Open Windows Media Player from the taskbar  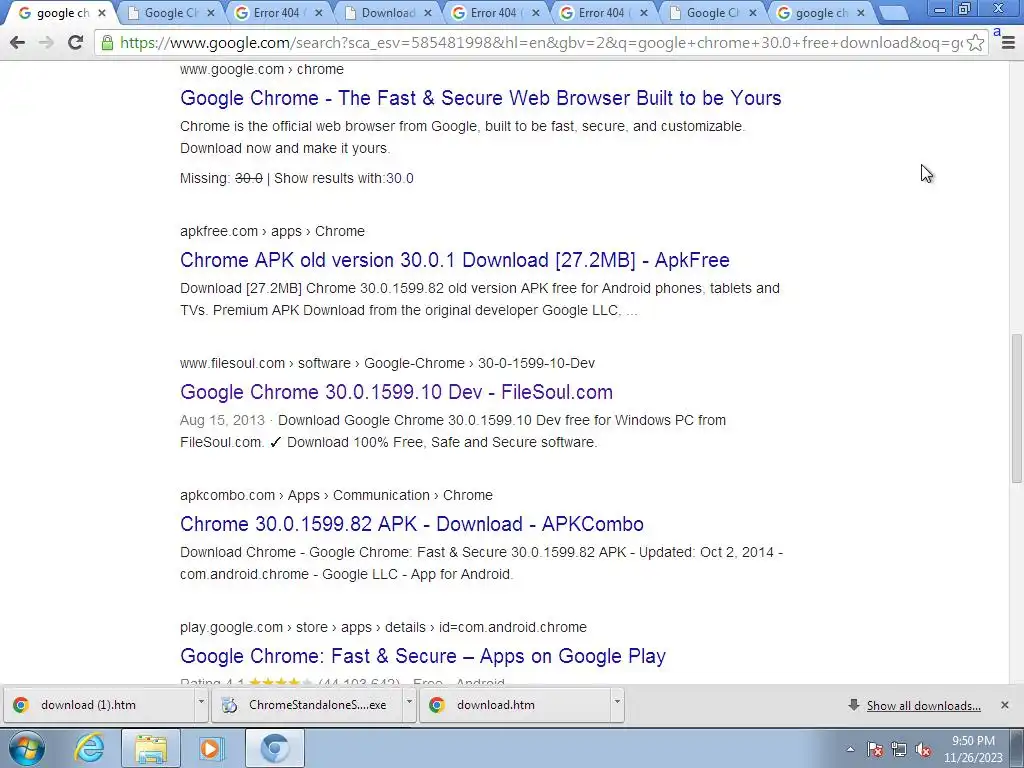(x=210, y=748)
